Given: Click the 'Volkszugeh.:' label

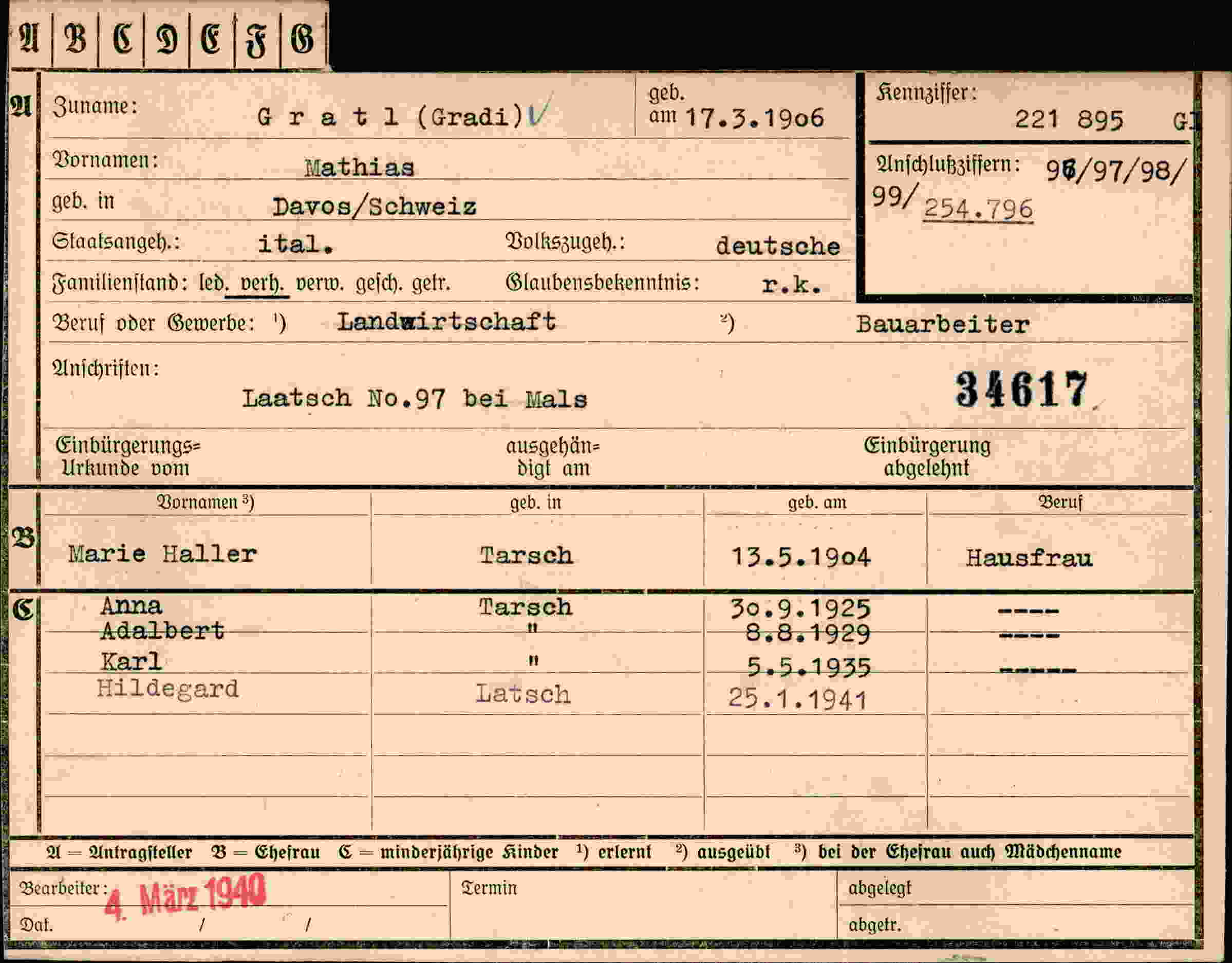Looking at the screenshot, I should point(565,242).
